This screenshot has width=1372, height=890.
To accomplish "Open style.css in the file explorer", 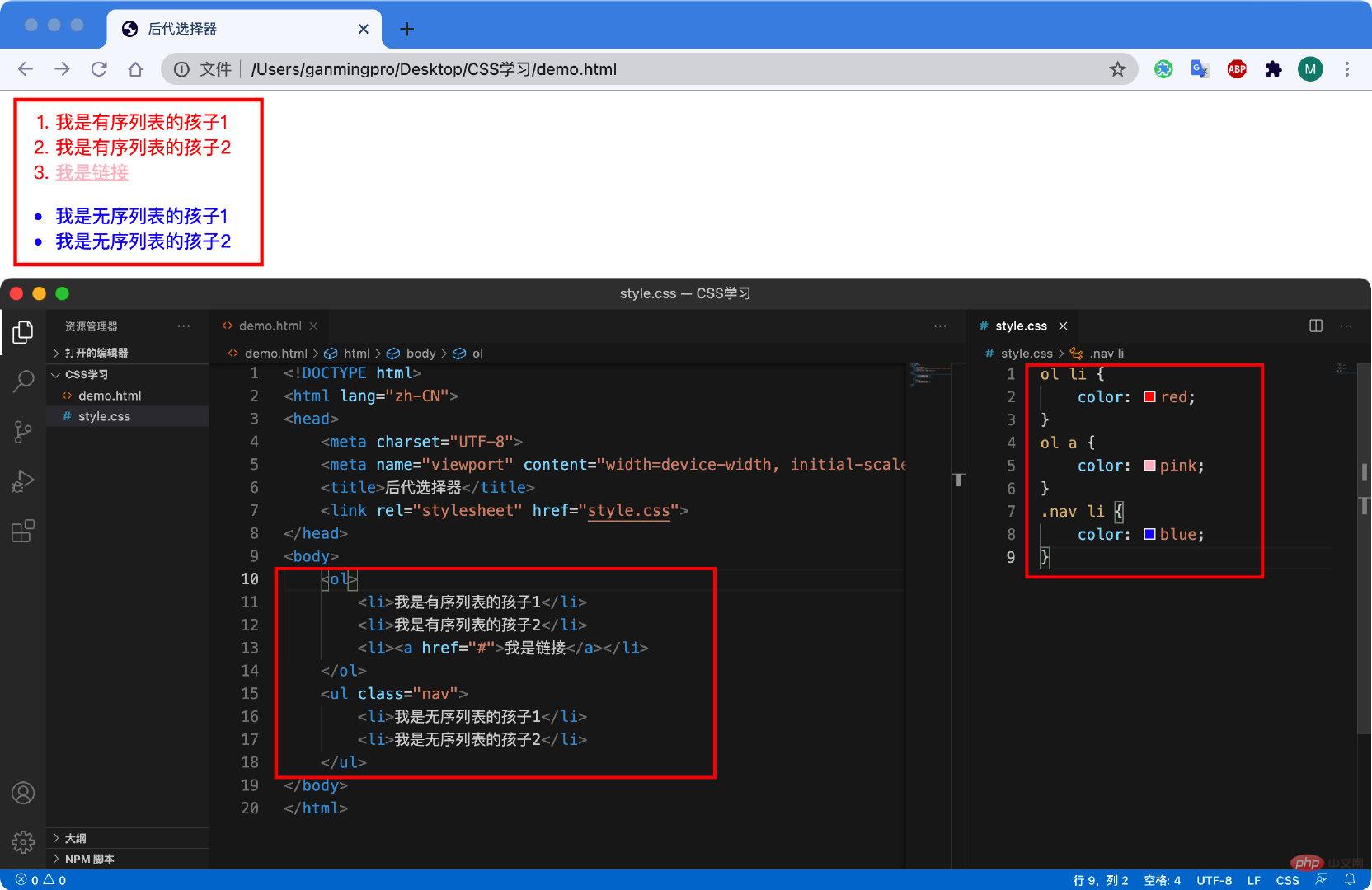I will pyautogui.click(x=128, y=416).
